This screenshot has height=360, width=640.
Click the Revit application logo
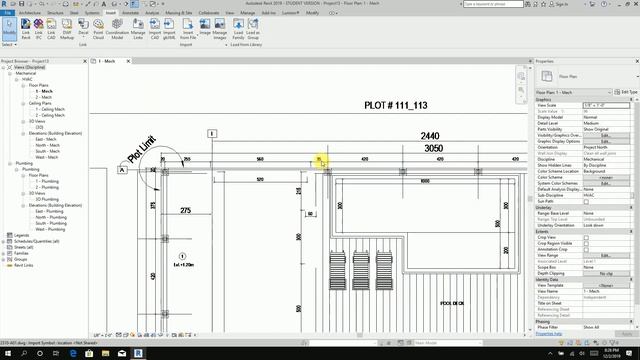pos(4,4)
